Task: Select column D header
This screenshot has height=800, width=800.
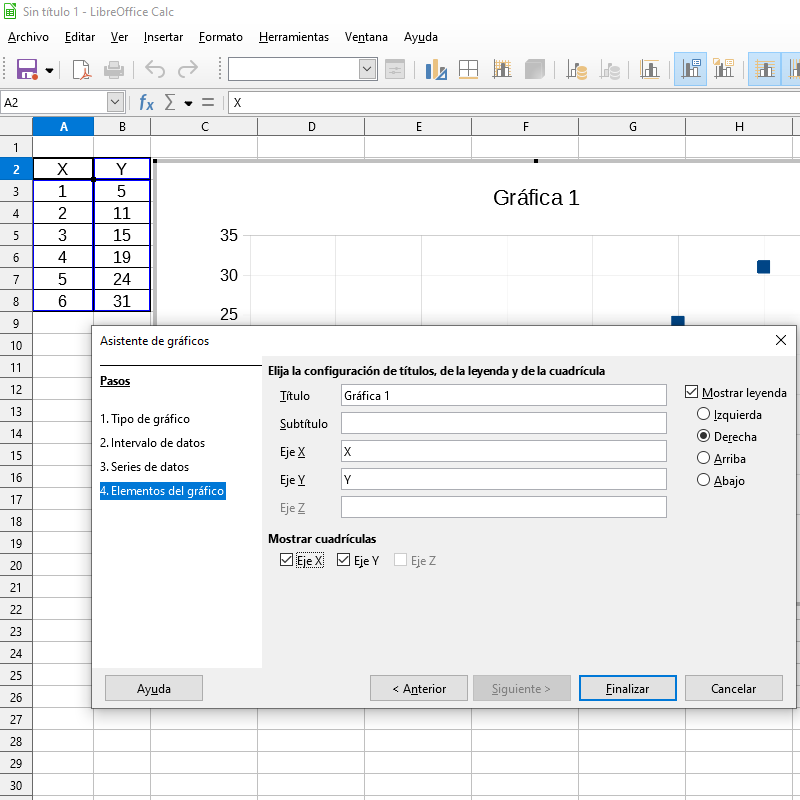Action: [x=311, y=127]
